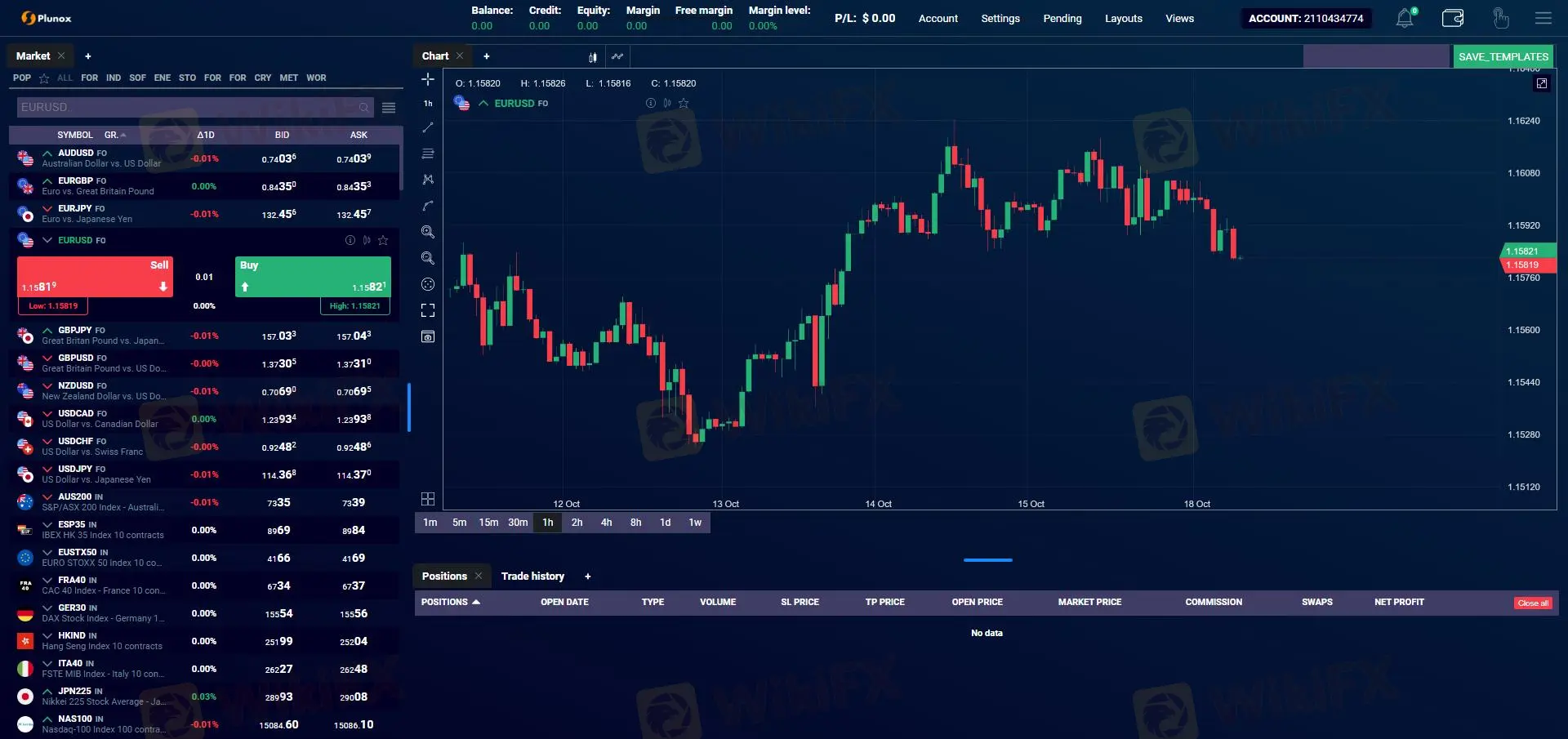Screen dimensions: 1568x739
Task: Take a chart screenshot with camera icon
Action: tap(428, 336)
